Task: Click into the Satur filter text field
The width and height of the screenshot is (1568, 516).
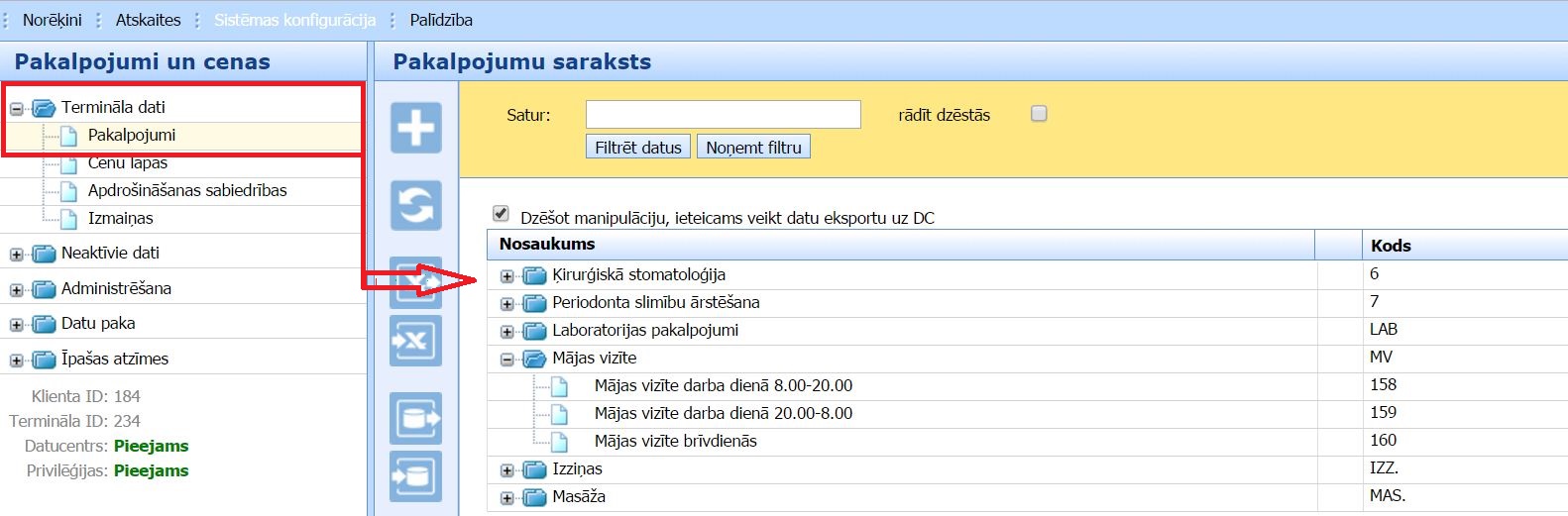Action: 723,115
